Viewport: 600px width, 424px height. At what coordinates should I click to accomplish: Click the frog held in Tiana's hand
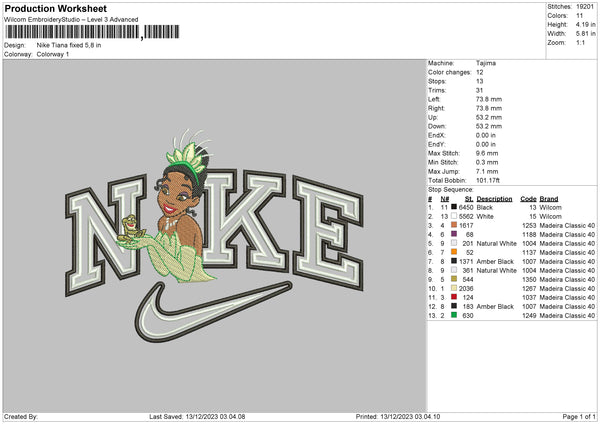(x=132, y=229)
